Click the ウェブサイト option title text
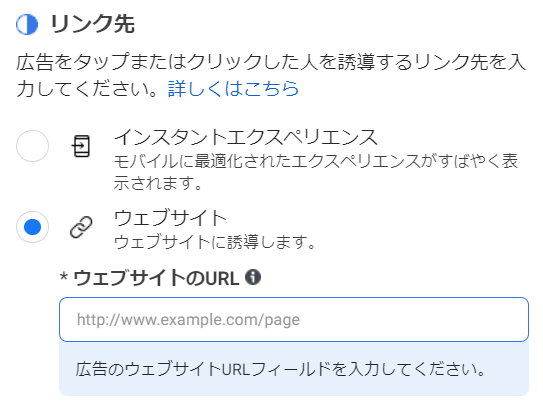The width and height of the screenshot is (543, 409). coord(170,218)
